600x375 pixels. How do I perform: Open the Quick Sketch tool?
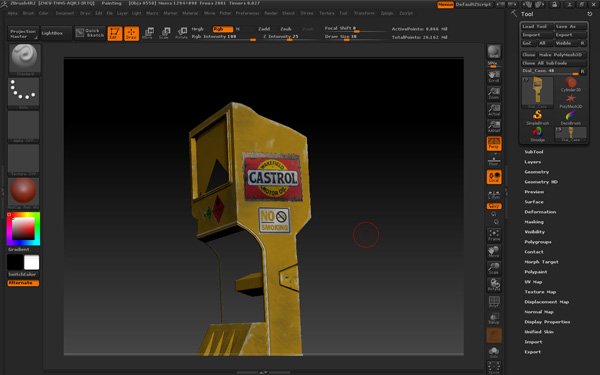90,33
